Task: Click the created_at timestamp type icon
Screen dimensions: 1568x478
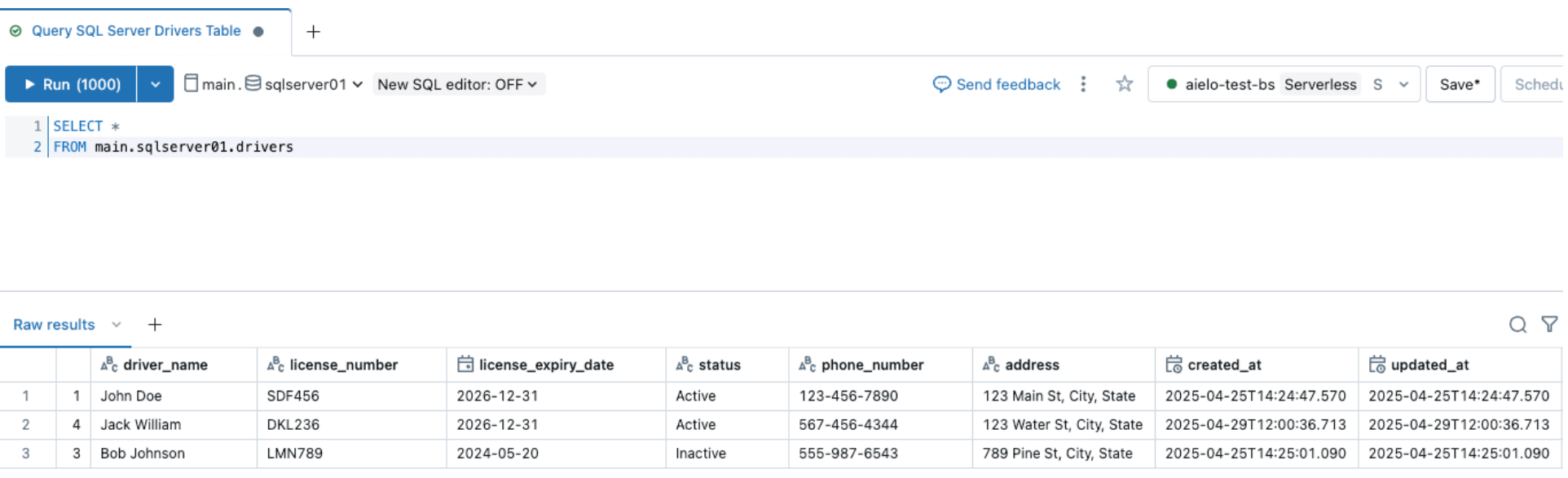Action: click(1174, 365)
